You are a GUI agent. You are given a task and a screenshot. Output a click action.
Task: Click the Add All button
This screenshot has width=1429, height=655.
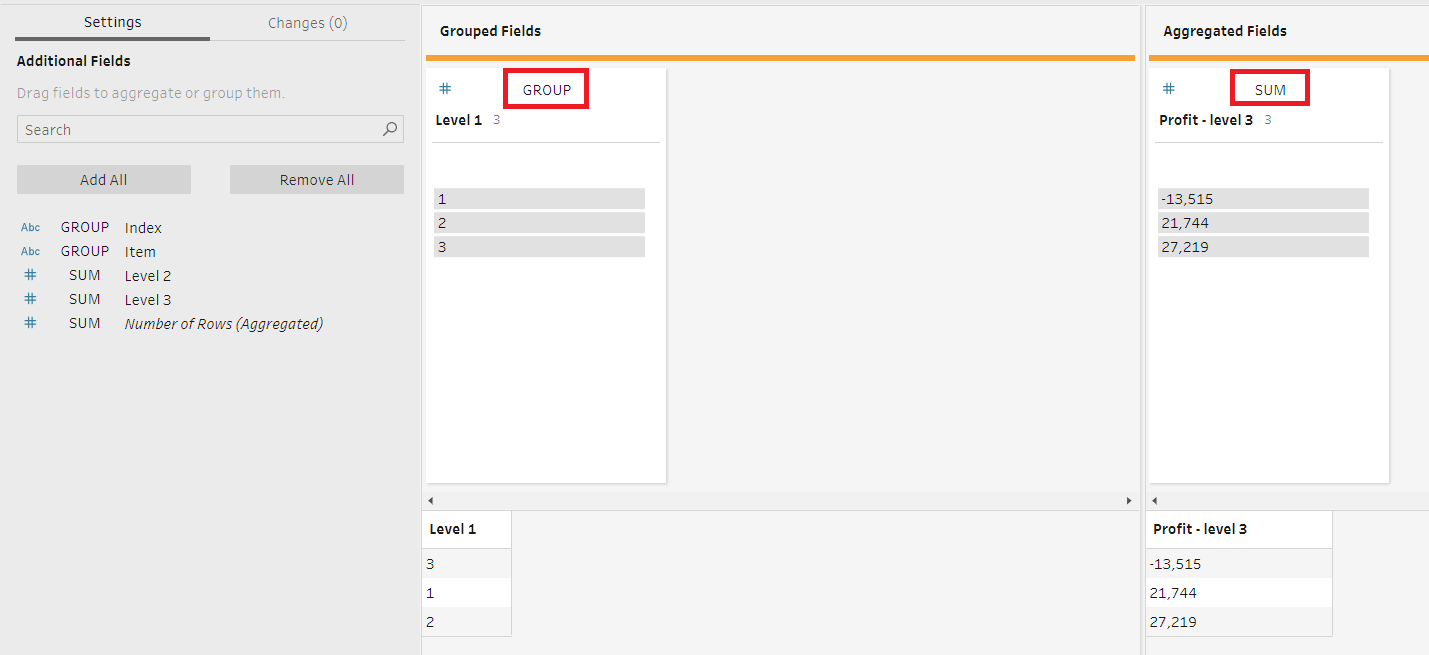pyautogui.click(x=104, y=180)
